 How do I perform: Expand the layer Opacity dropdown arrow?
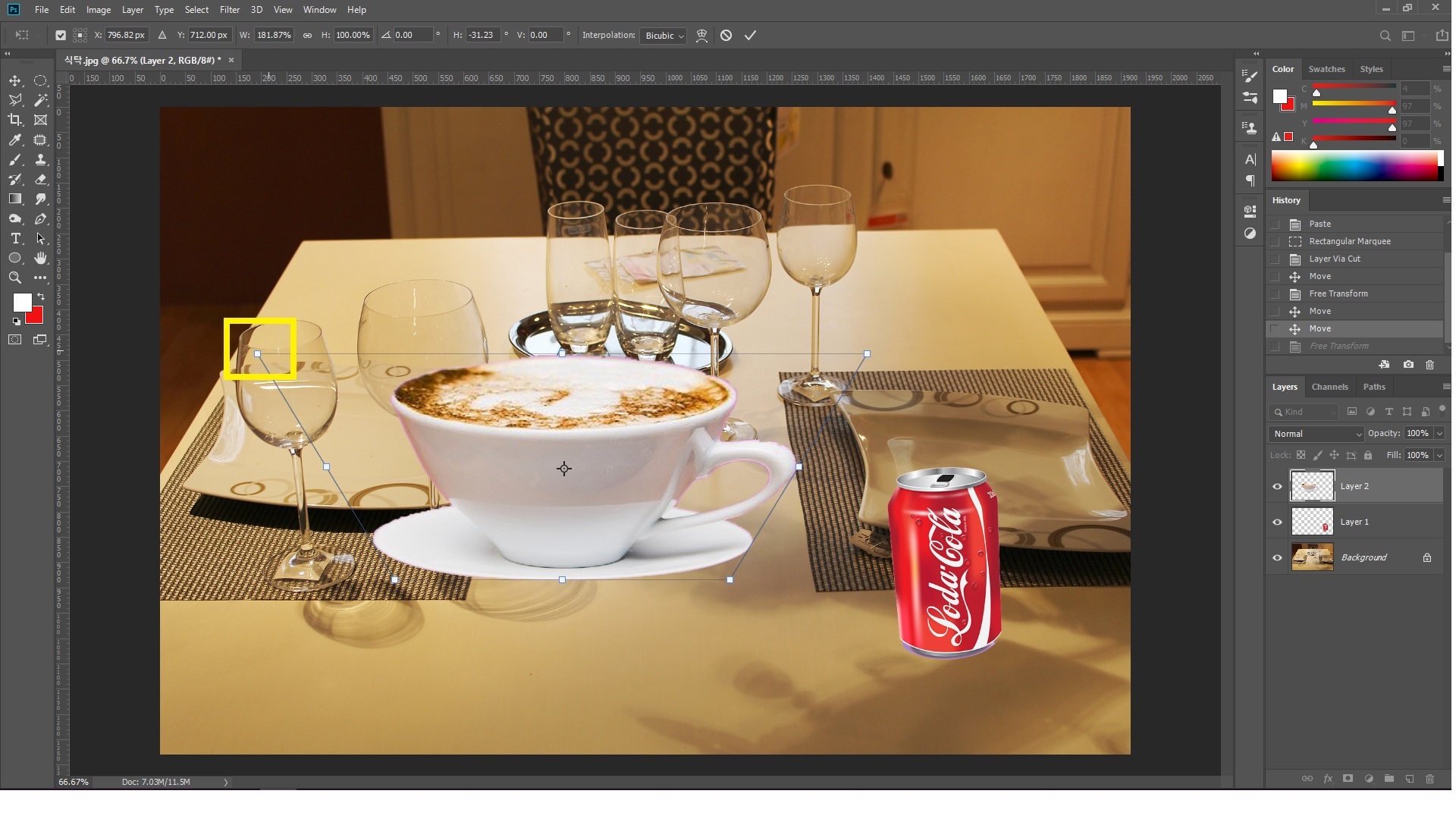point(1439,434)
